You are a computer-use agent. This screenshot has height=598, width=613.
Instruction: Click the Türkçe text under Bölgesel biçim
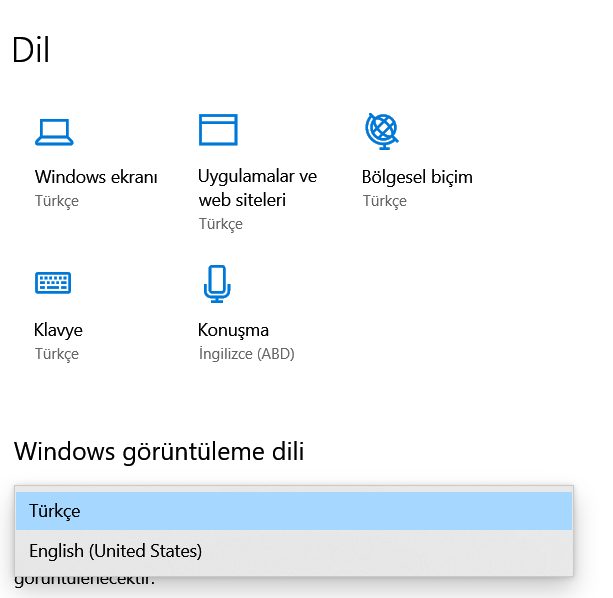pyautogui.click(x=384, y=201)
